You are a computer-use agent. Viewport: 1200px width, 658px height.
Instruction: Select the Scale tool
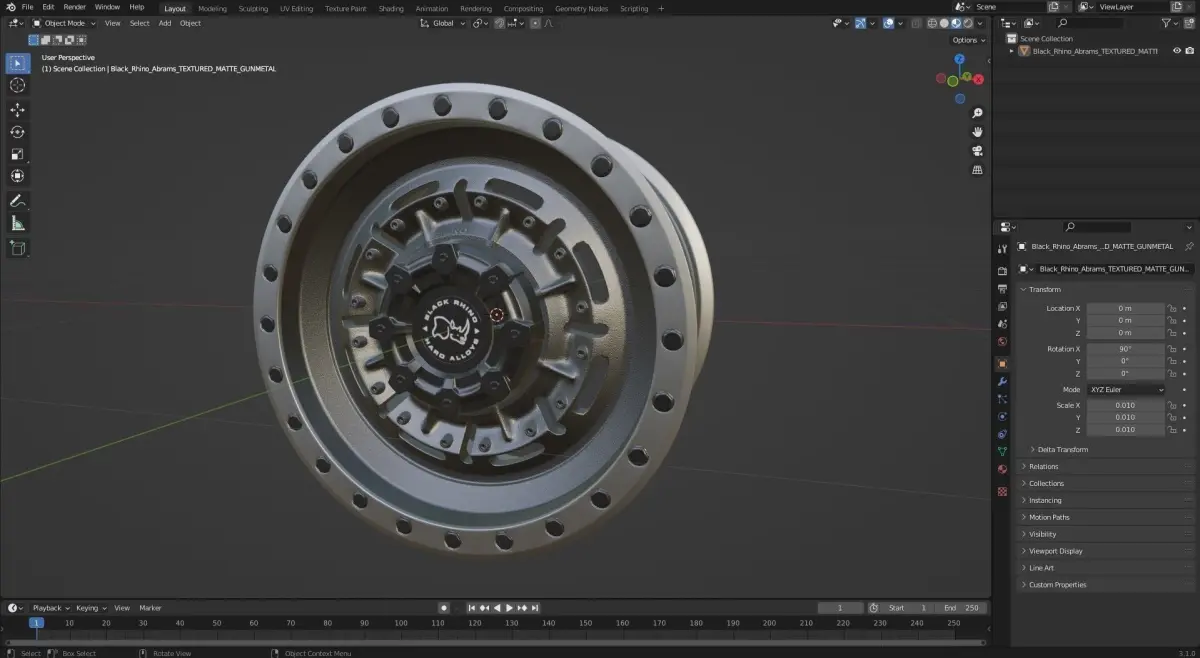point(18,154)
